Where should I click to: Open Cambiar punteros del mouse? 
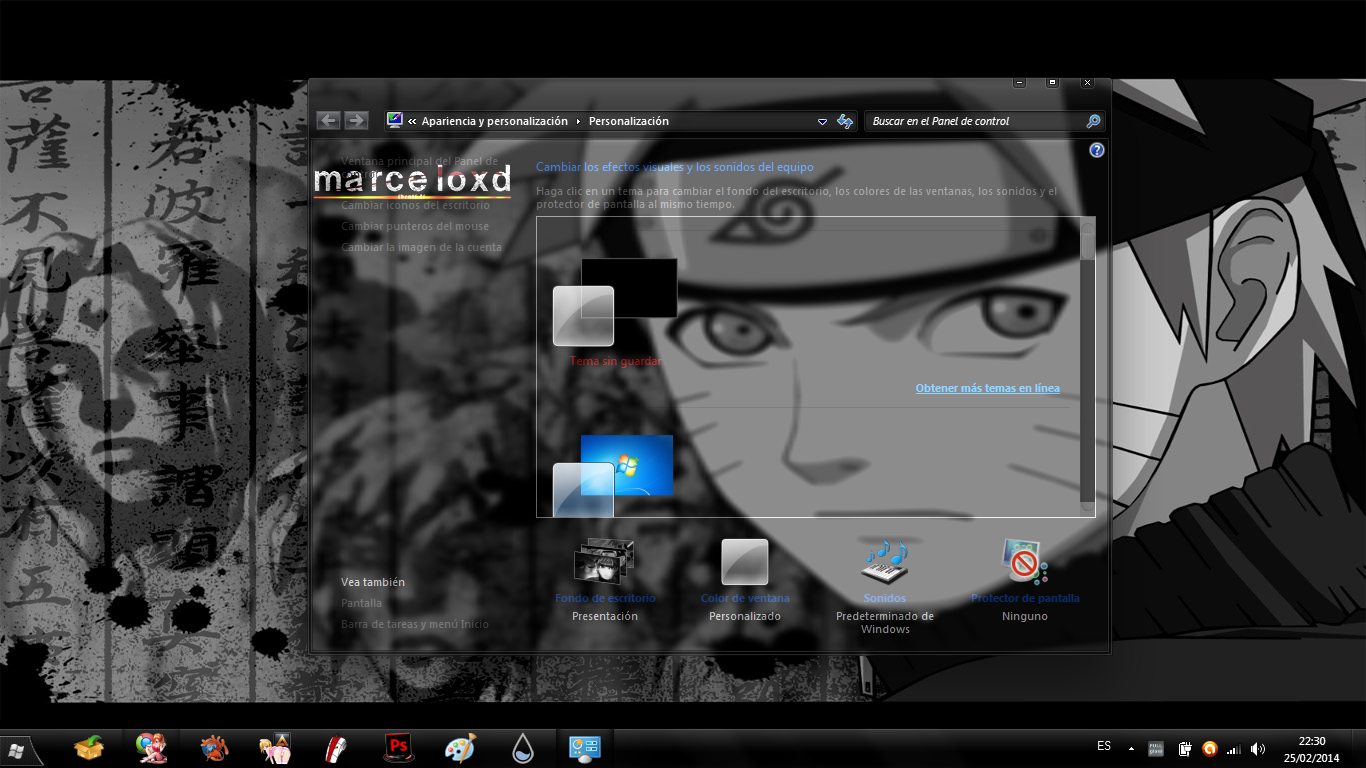point(415,226)
